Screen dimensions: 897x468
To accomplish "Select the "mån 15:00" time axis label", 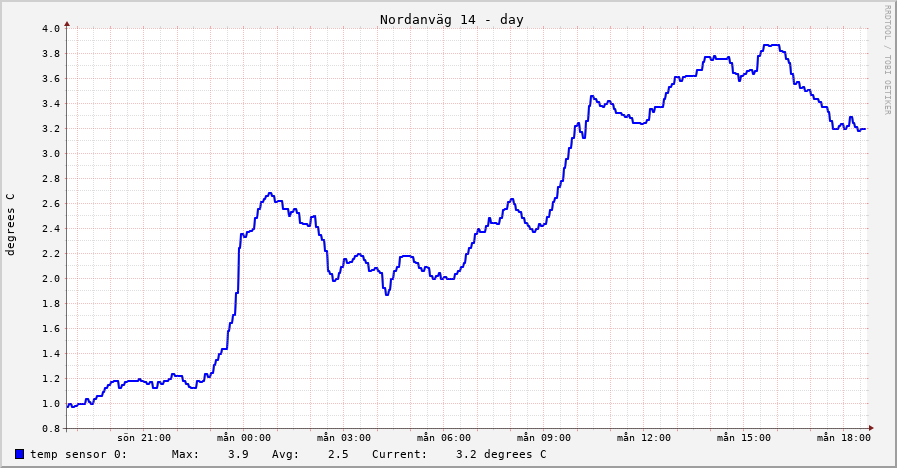I will (x=744, y=437).
